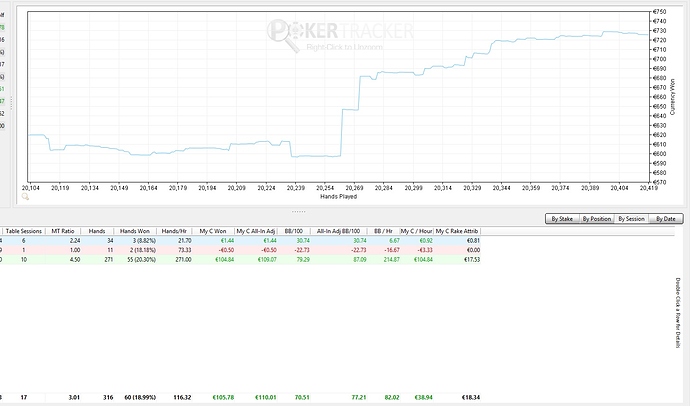Click the rake attributed value €17.53

coord(471,260)
